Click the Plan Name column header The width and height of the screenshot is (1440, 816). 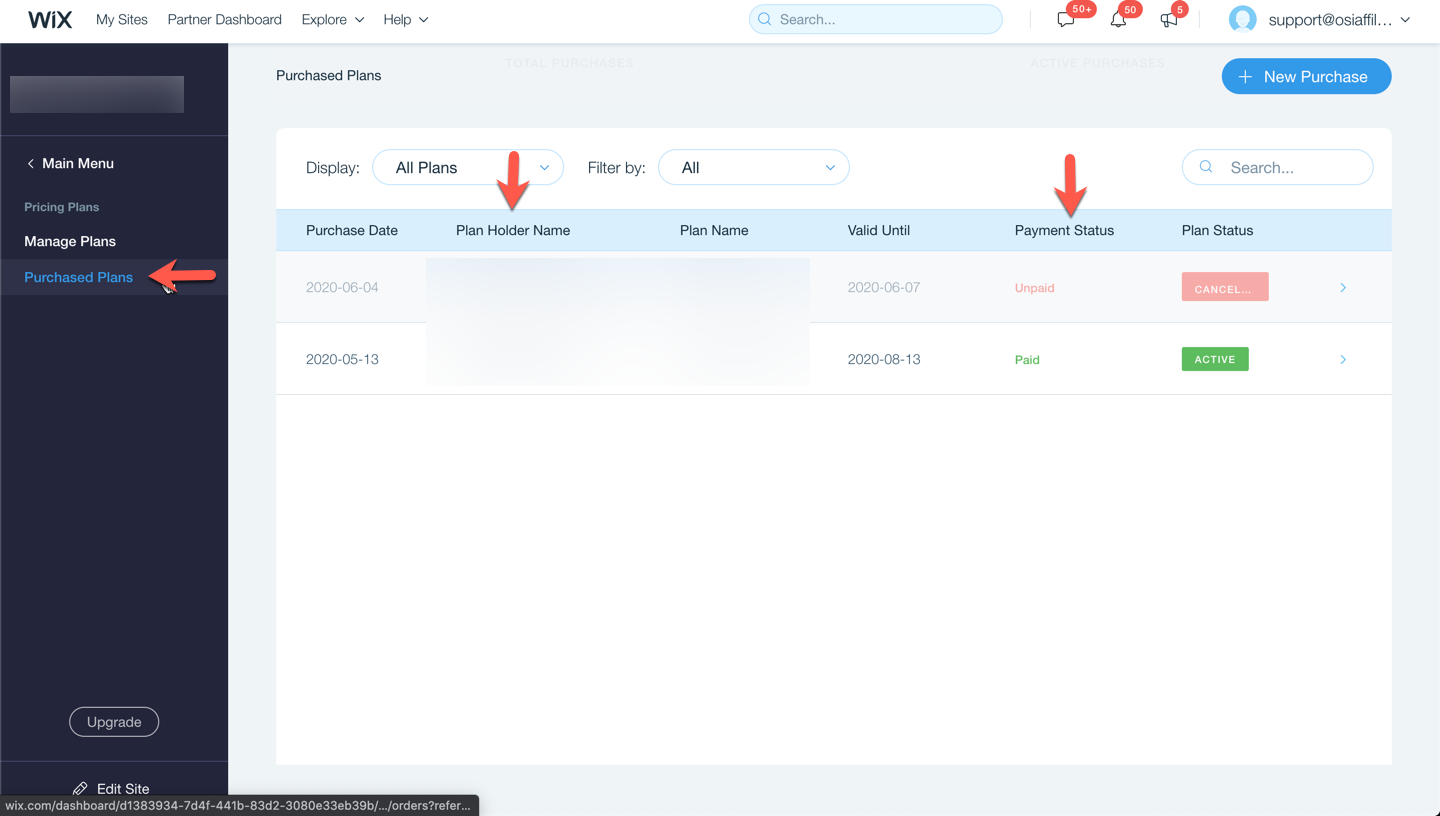[x=714, y=230]
